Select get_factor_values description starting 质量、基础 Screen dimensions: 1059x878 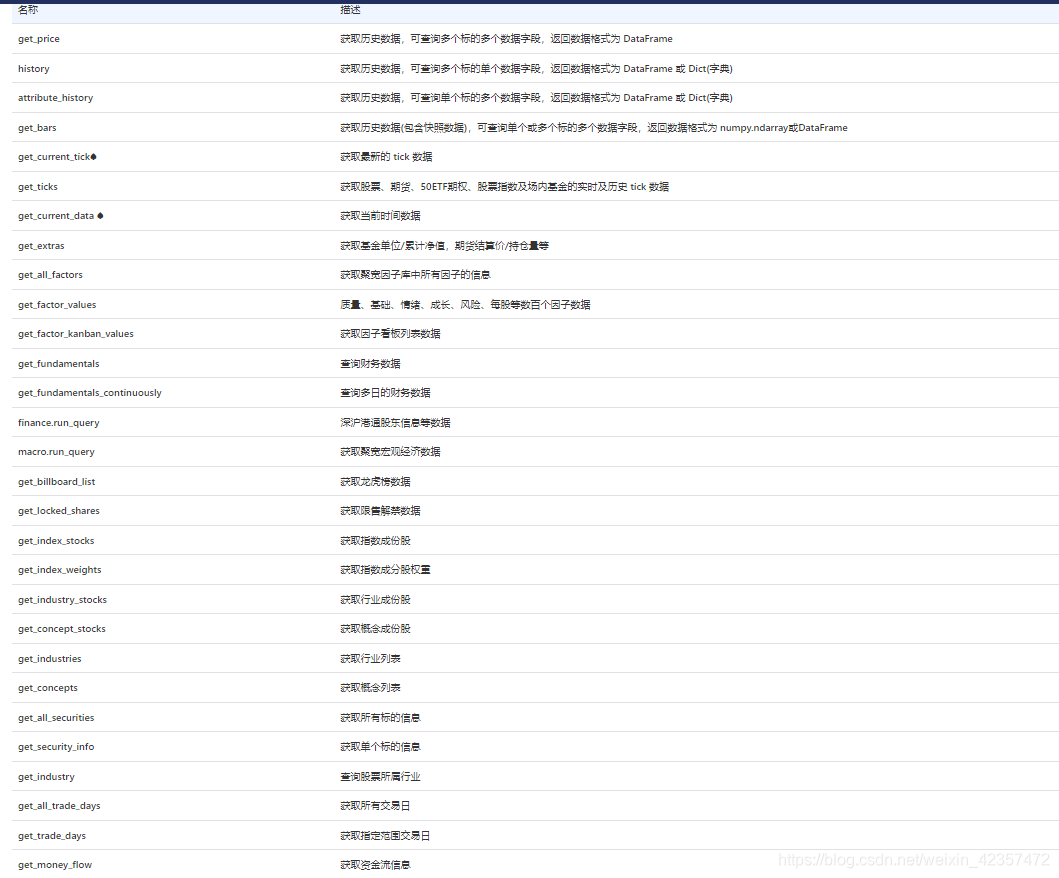click(465, 305)
